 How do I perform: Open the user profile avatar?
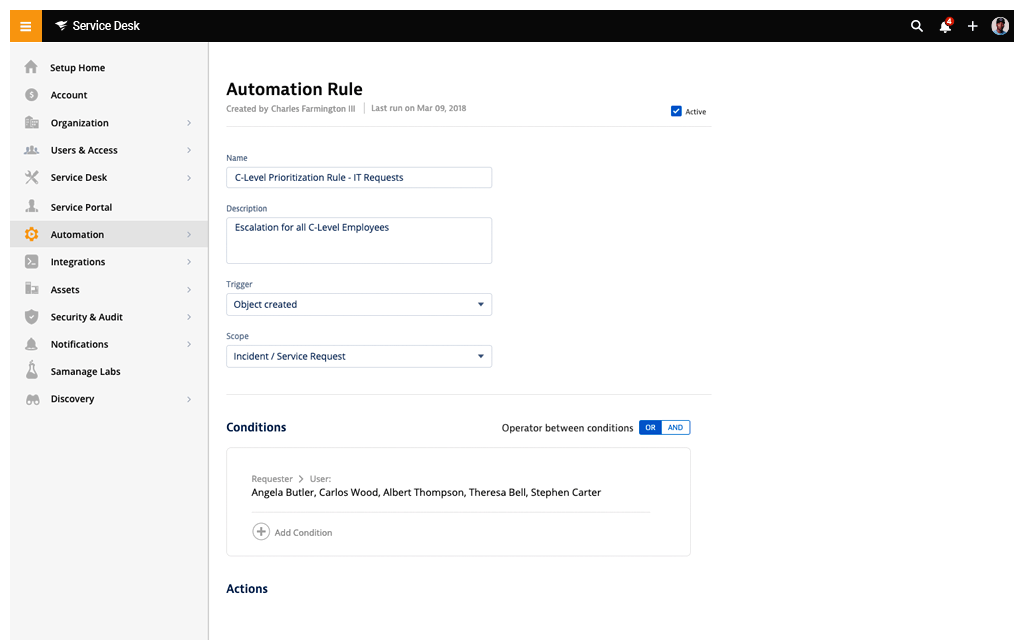1000,25
